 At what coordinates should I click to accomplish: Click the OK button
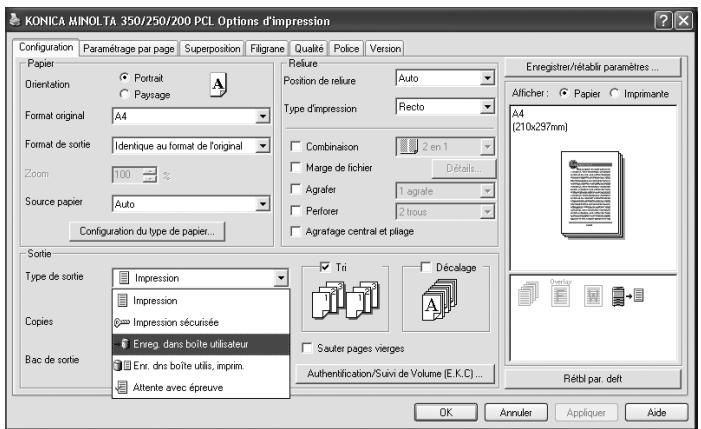click(446, 412)
